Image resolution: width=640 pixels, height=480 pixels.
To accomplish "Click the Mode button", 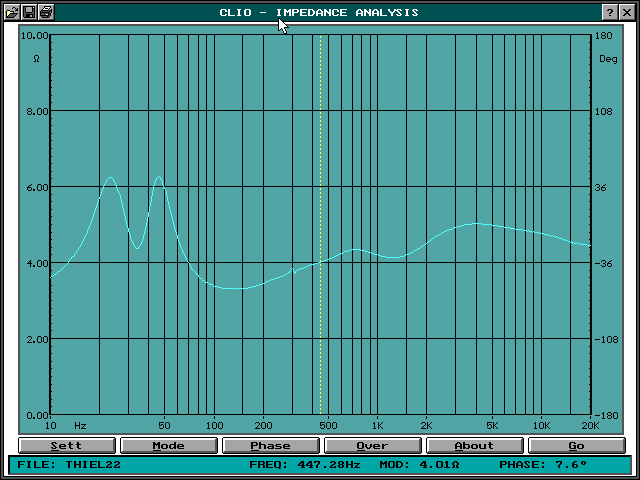I will pyautogui.click(x=169, y=445).
